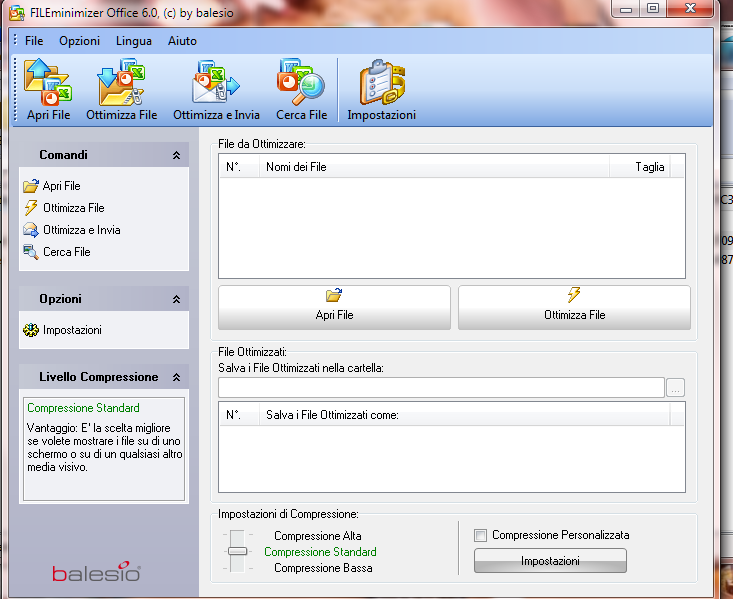This screenshot has width=733, height=599.
Task: Click the Ottimizza e Invia link text
Action: pyautogui.click(x=82, y=230)
